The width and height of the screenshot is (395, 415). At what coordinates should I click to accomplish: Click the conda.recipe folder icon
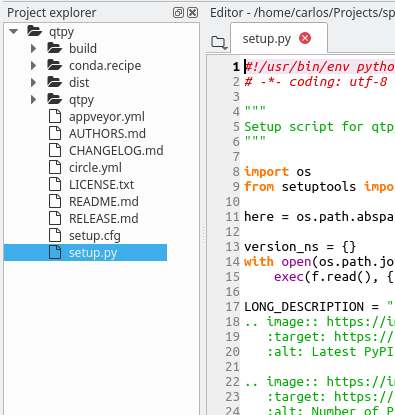click(55, 65)
